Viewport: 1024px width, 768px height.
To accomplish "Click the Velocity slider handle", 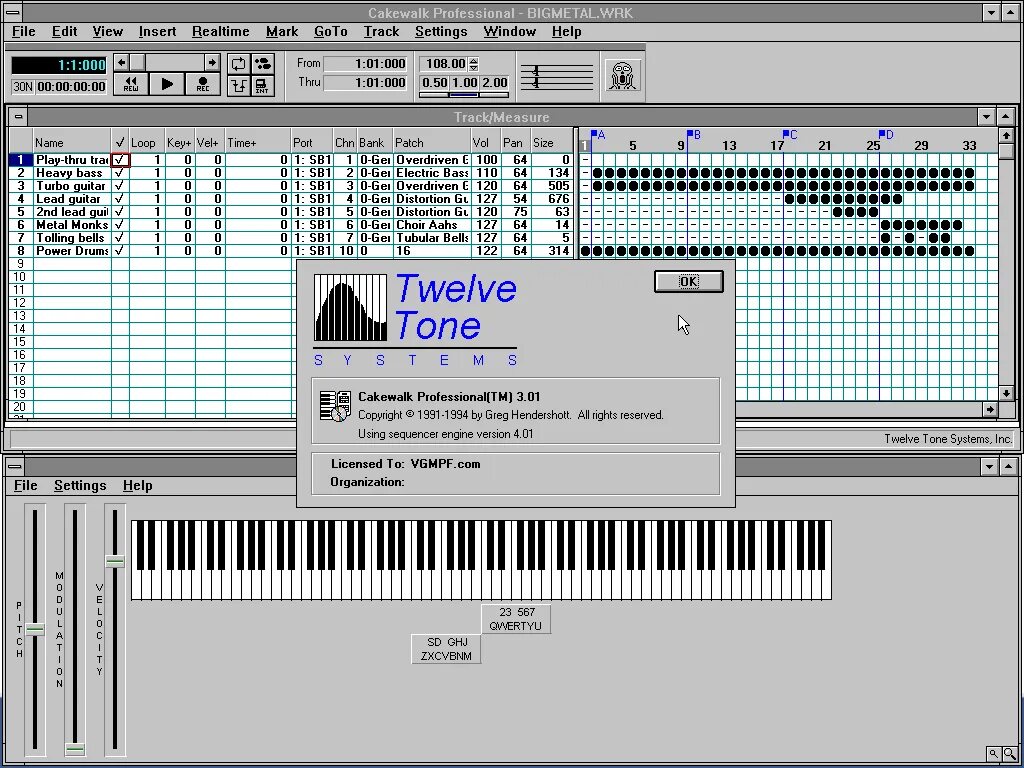I will 115,561.
